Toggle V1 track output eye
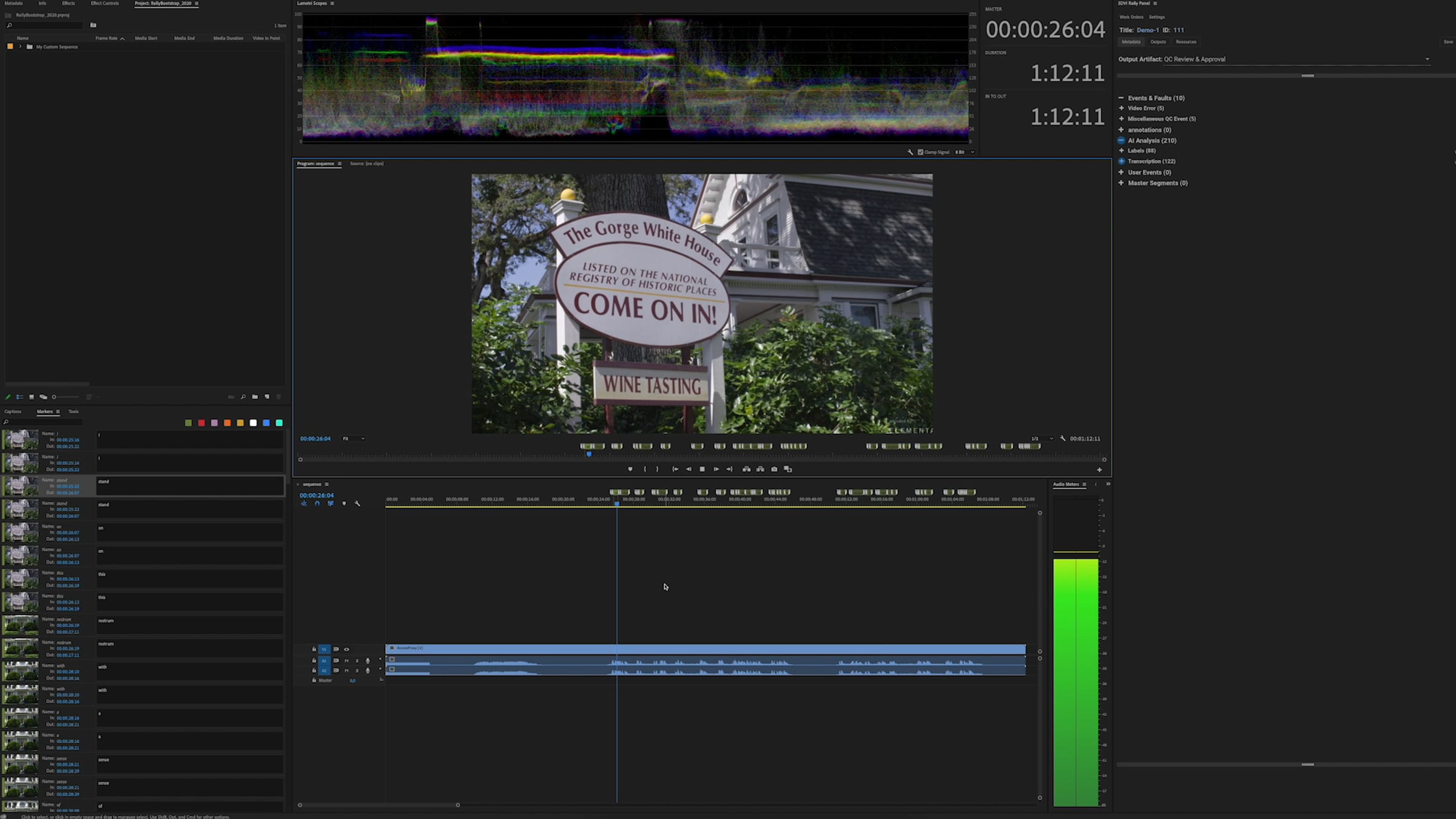Image resolution: width=1456 pixels, height=819 pixels. click(x=347, y=649)
